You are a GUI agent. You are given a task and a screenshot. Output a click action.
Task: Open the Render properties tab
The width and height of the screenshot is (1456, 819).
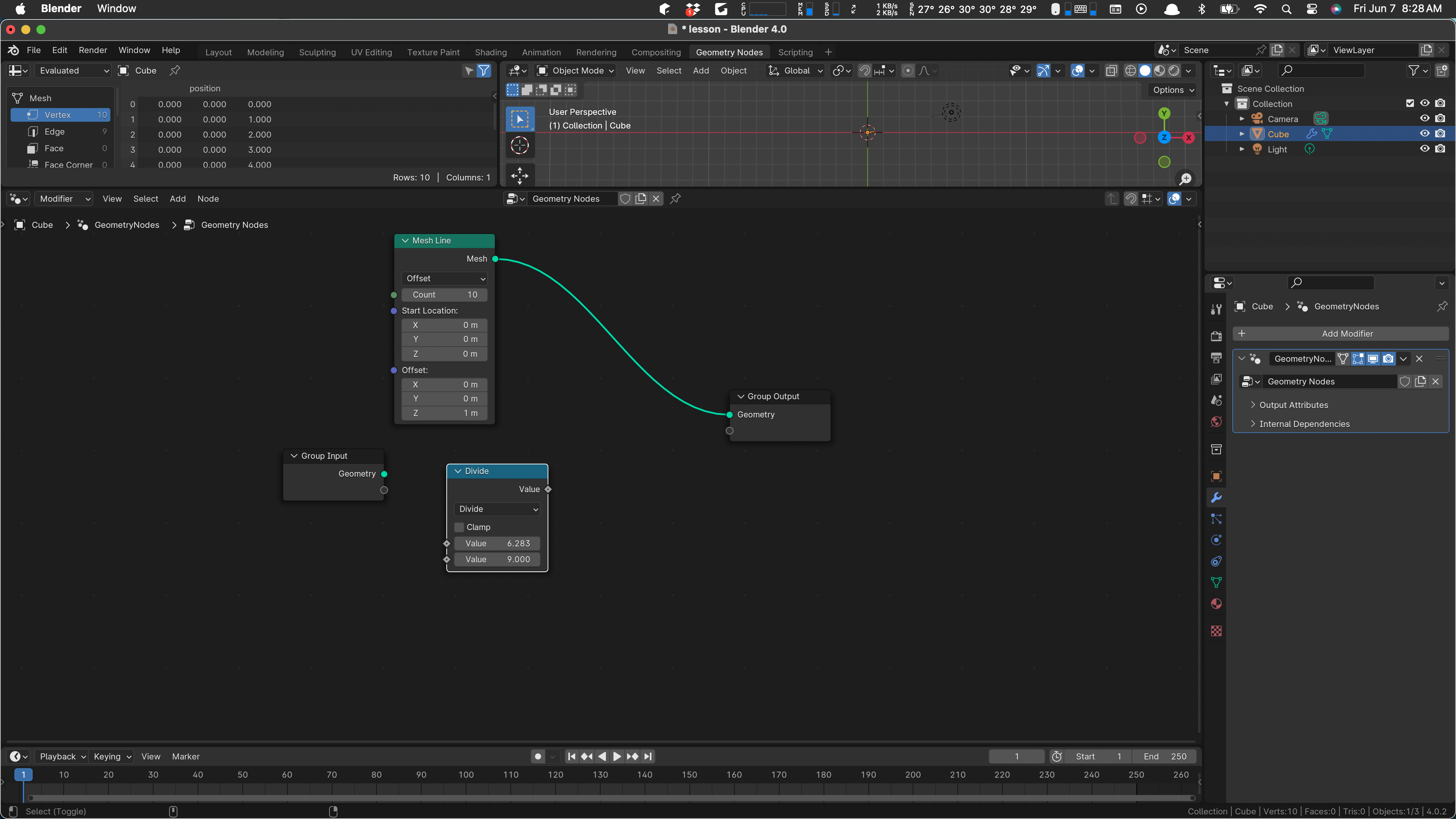pyautogui.click(x=1216, y=336)
